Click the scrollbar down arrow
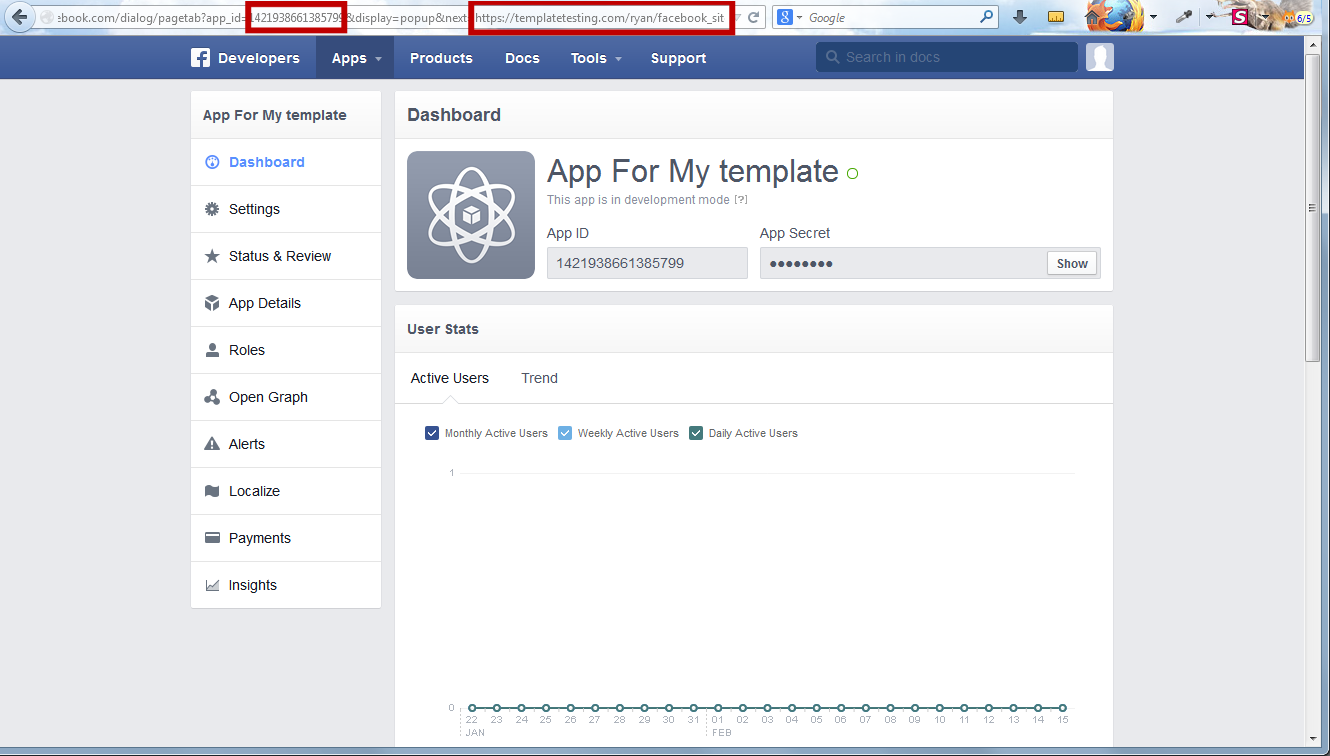 tap(1312, 738)
